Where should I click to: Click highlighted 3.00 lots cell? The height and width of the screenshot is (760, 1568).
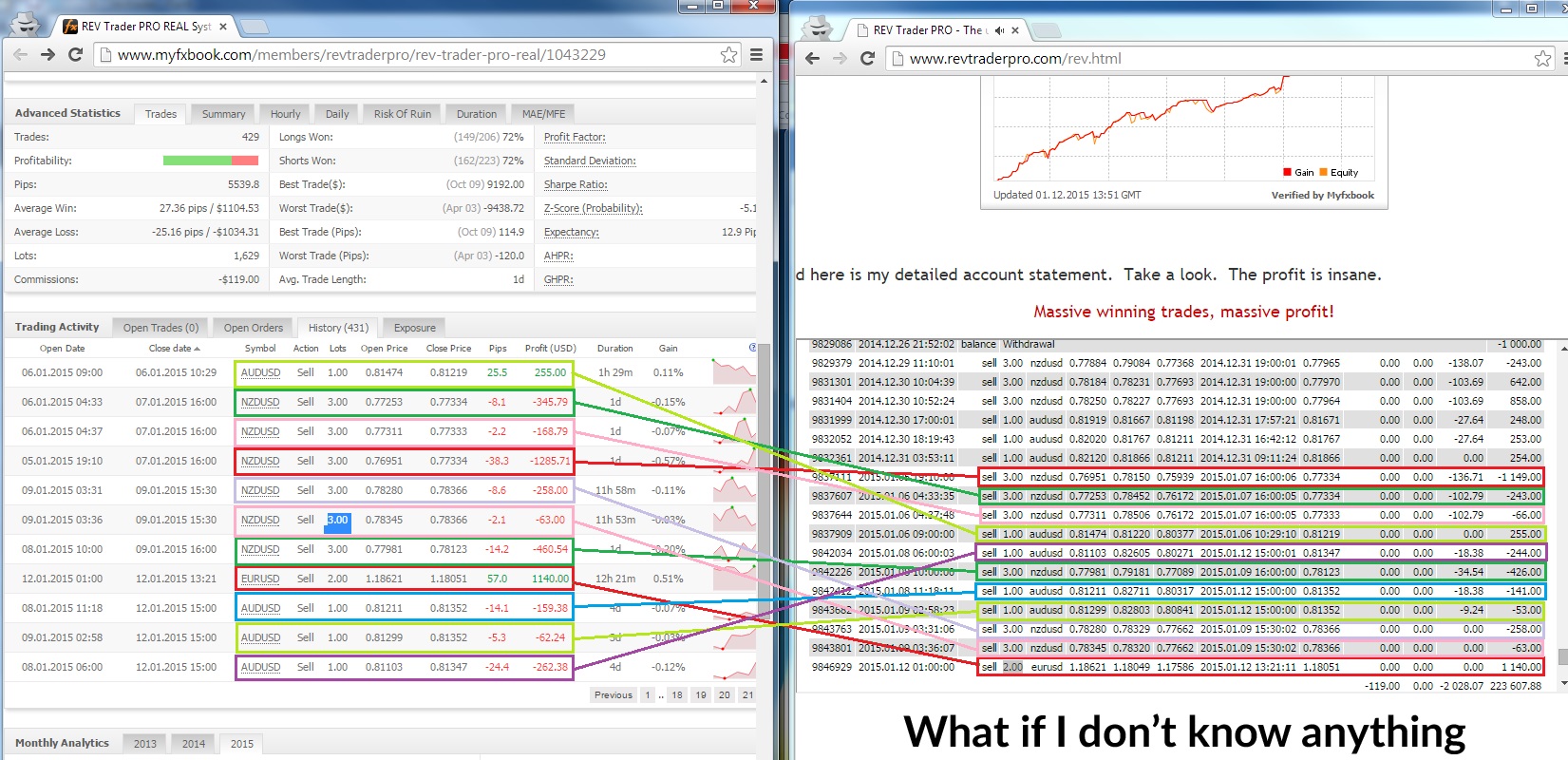click(x=338, y=520)
